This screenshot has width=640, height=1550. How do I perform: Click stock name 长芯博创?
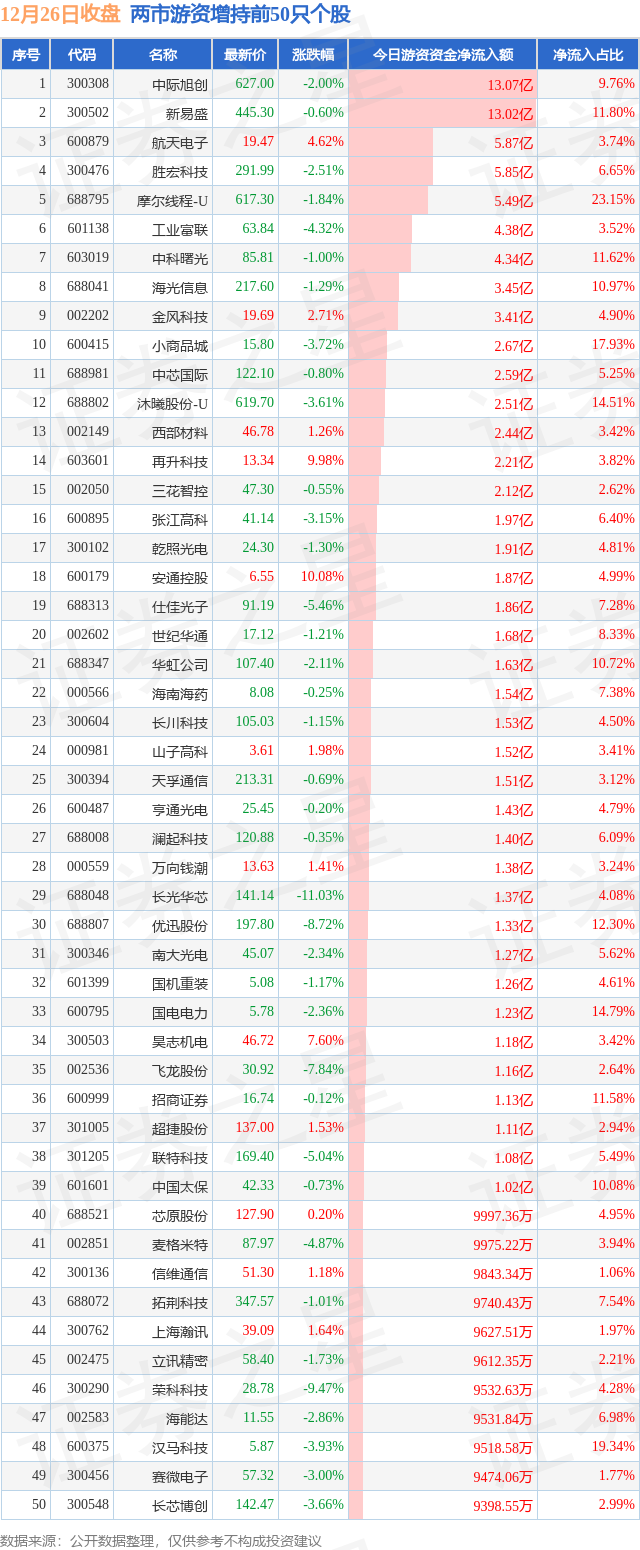click(180, 1505)
